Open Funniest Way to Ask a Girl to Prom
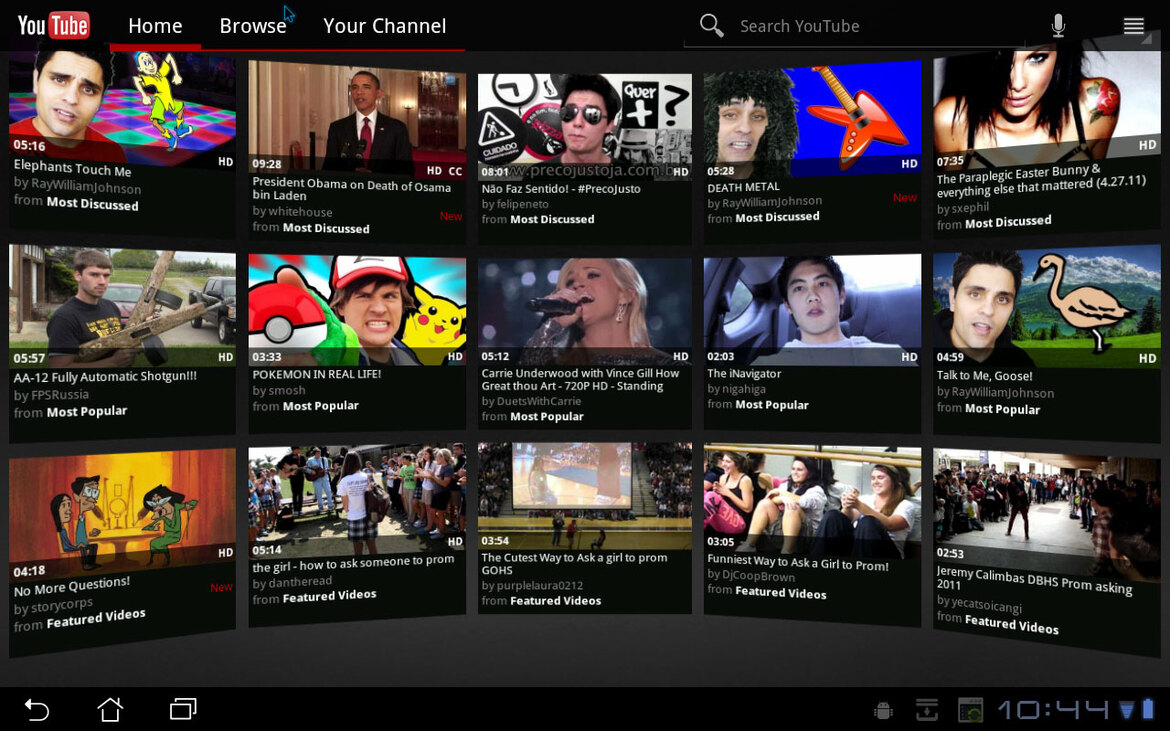This screenshot has width=1170, height=731. (813, 502)
